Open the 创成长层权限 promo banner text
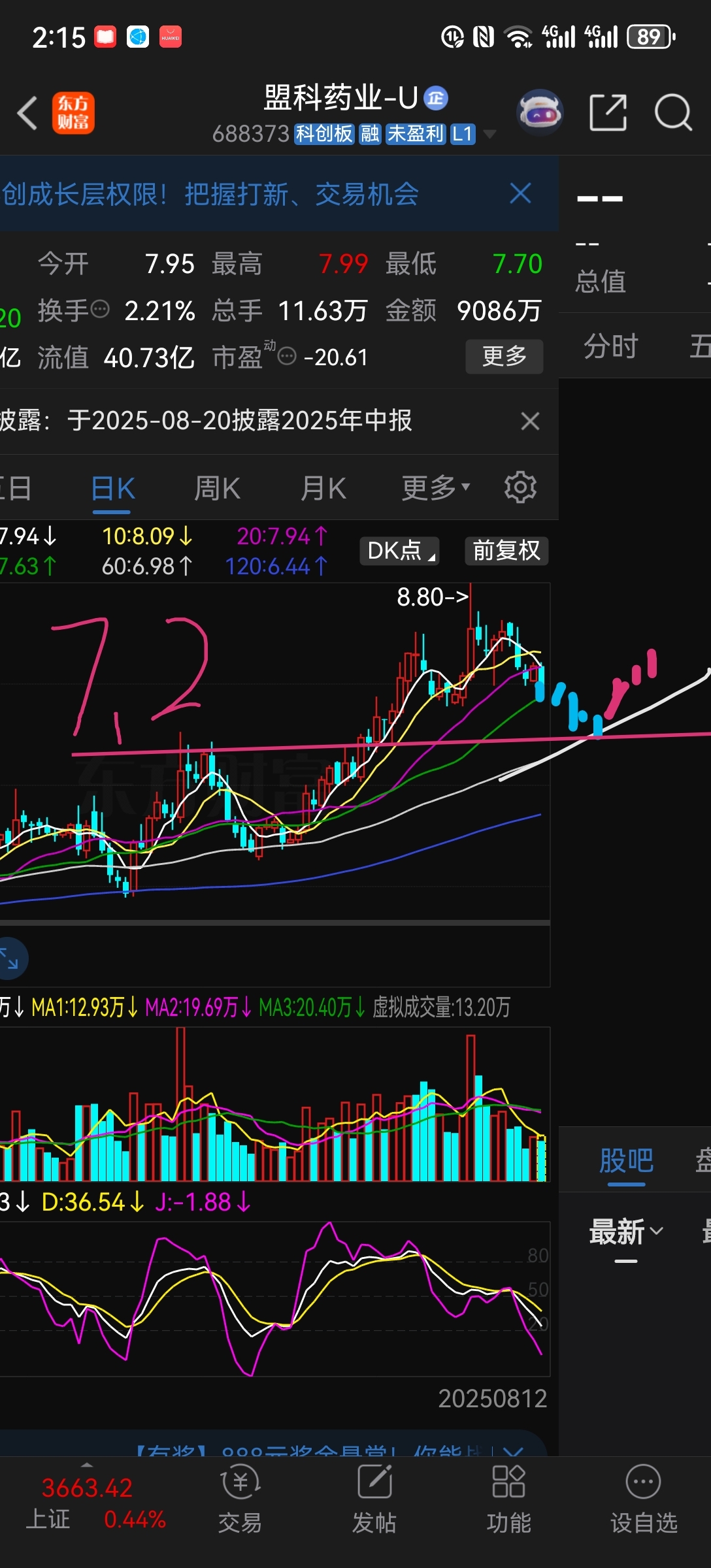The image size is (711, 1568). pyautogui.click(x=210, y=194)
